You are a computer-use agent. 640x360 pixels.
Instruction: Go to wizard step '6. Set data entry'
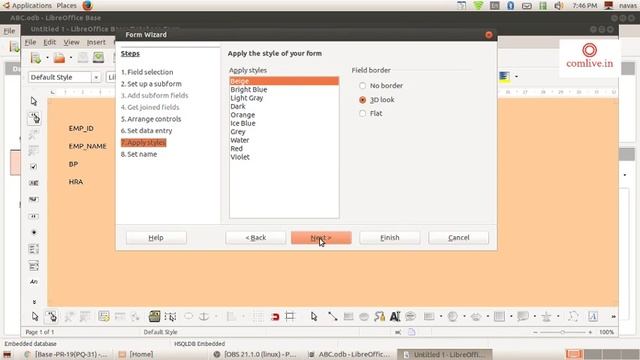pyautogui.click(x=147, y=131)
